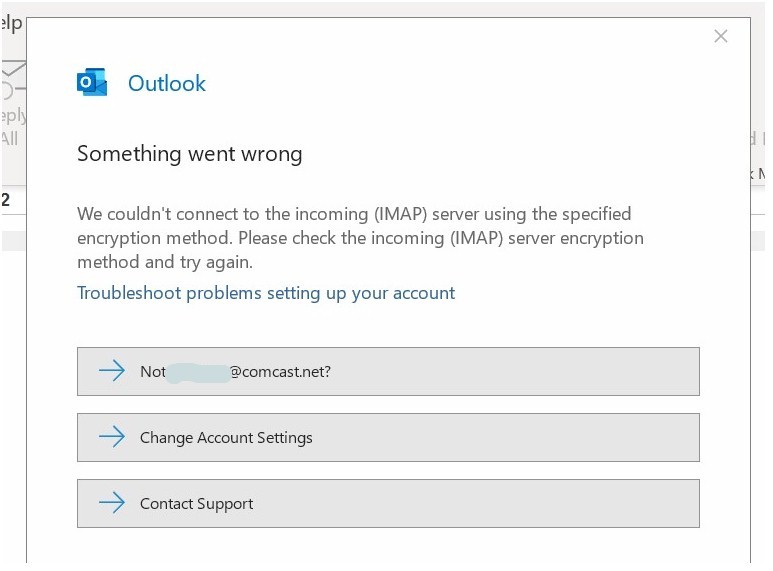Click the number 2 at the left edge
The image size is (773, 571).
point(6,199)
